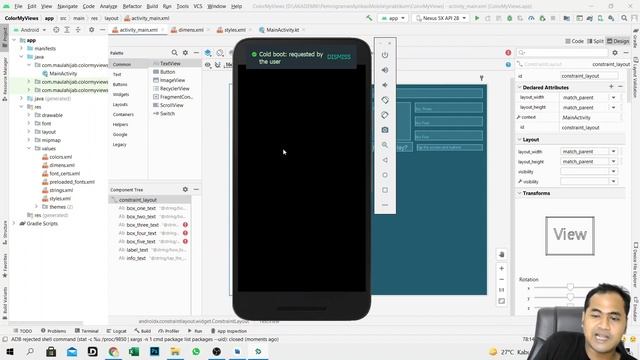
Task: Collapse the Transforms section
Action: point(520,193)
